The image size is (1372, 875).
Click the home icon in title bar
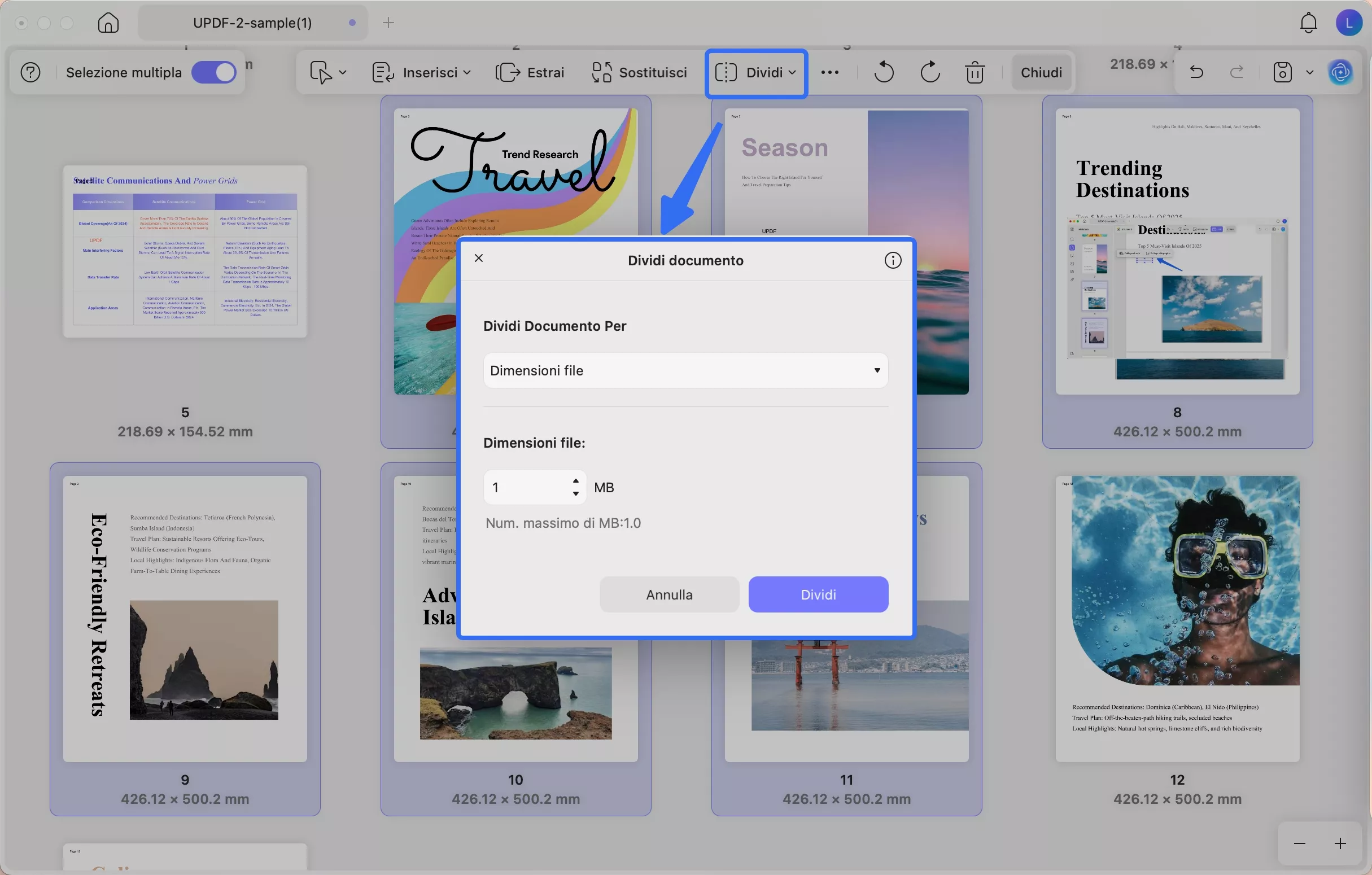108,23
